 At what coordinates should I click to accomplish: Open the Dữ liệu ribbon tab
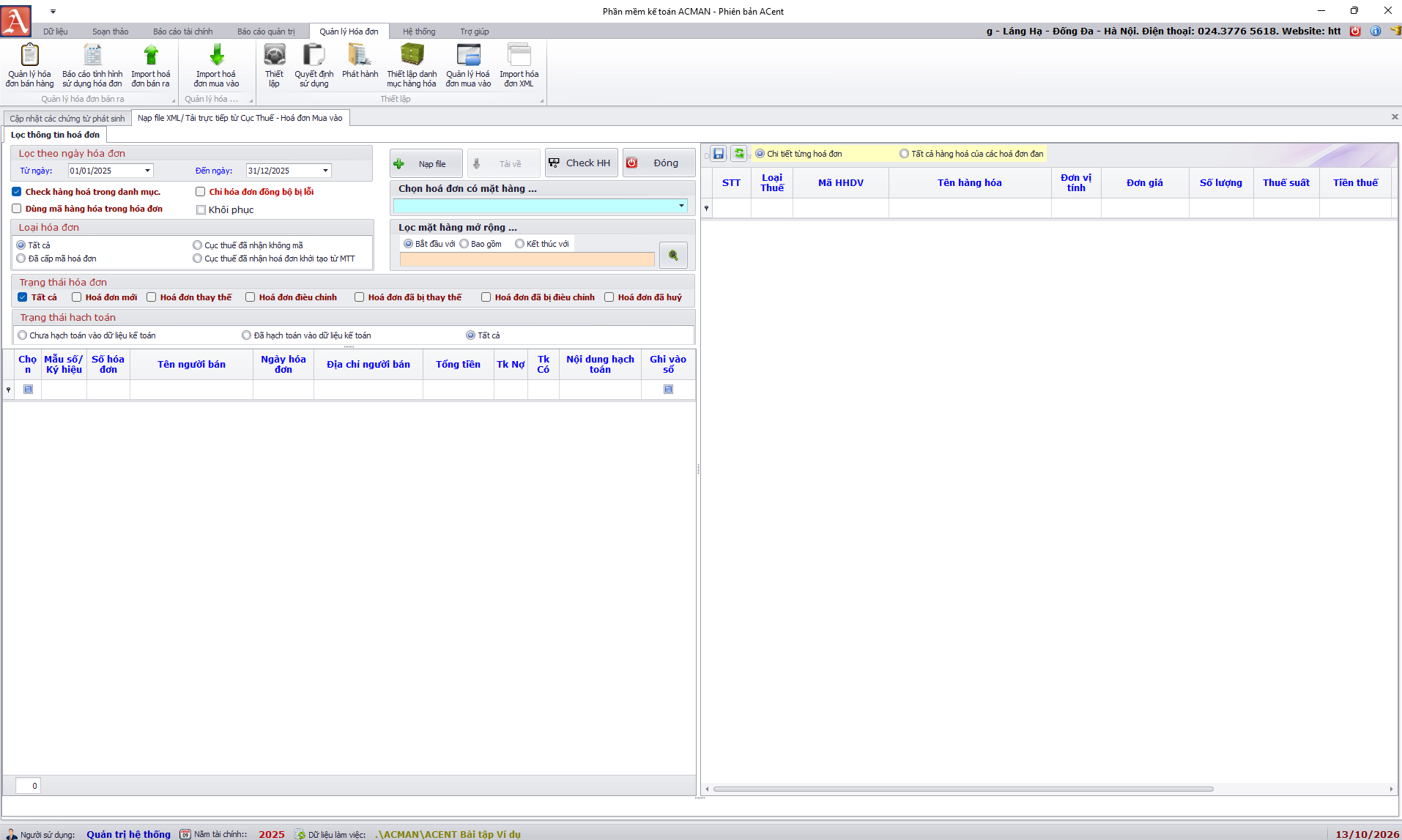(x=55, y=31)
